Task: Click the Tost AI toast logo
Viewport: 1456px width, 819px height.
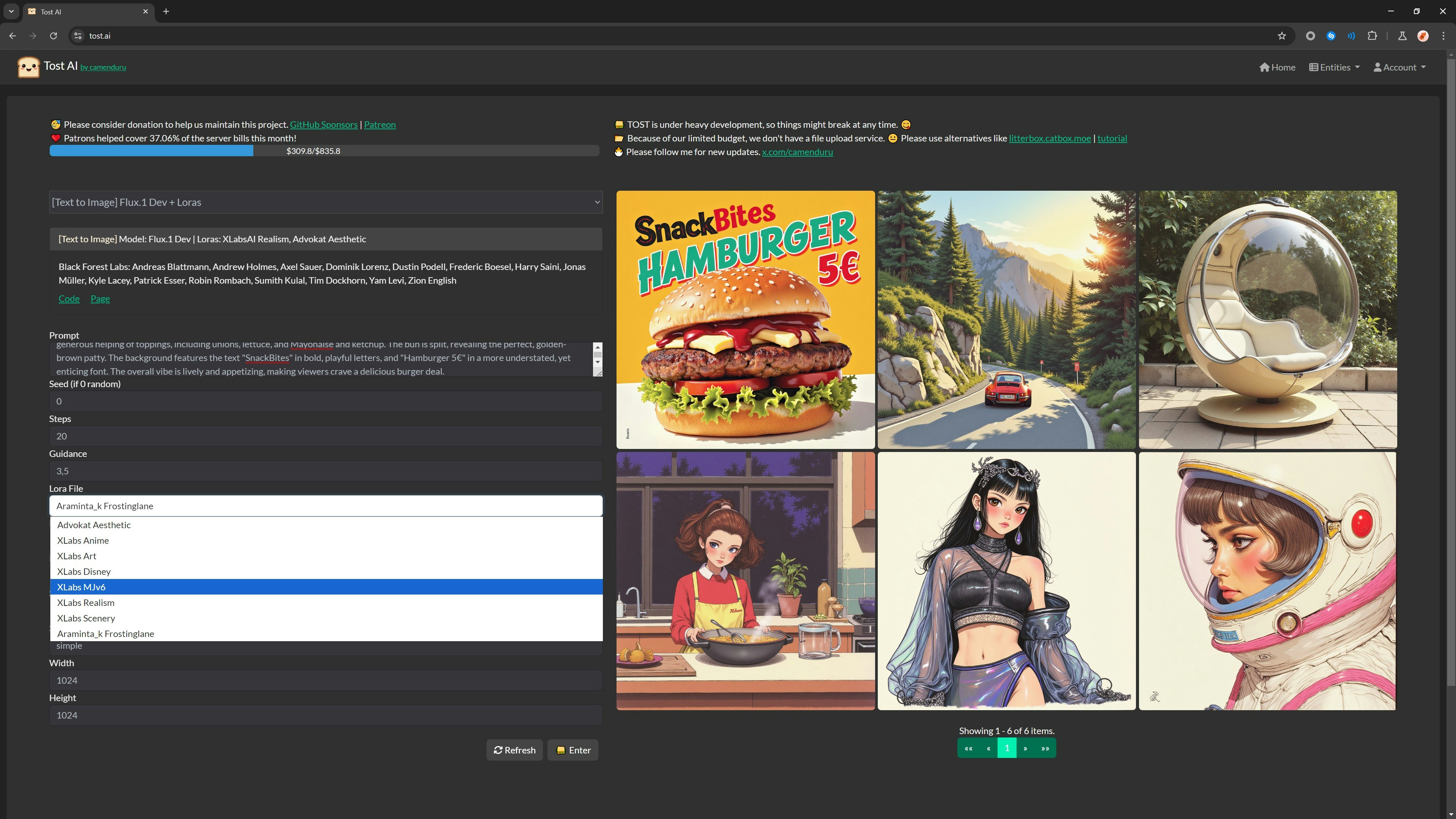Action: [x=28, y=67]
